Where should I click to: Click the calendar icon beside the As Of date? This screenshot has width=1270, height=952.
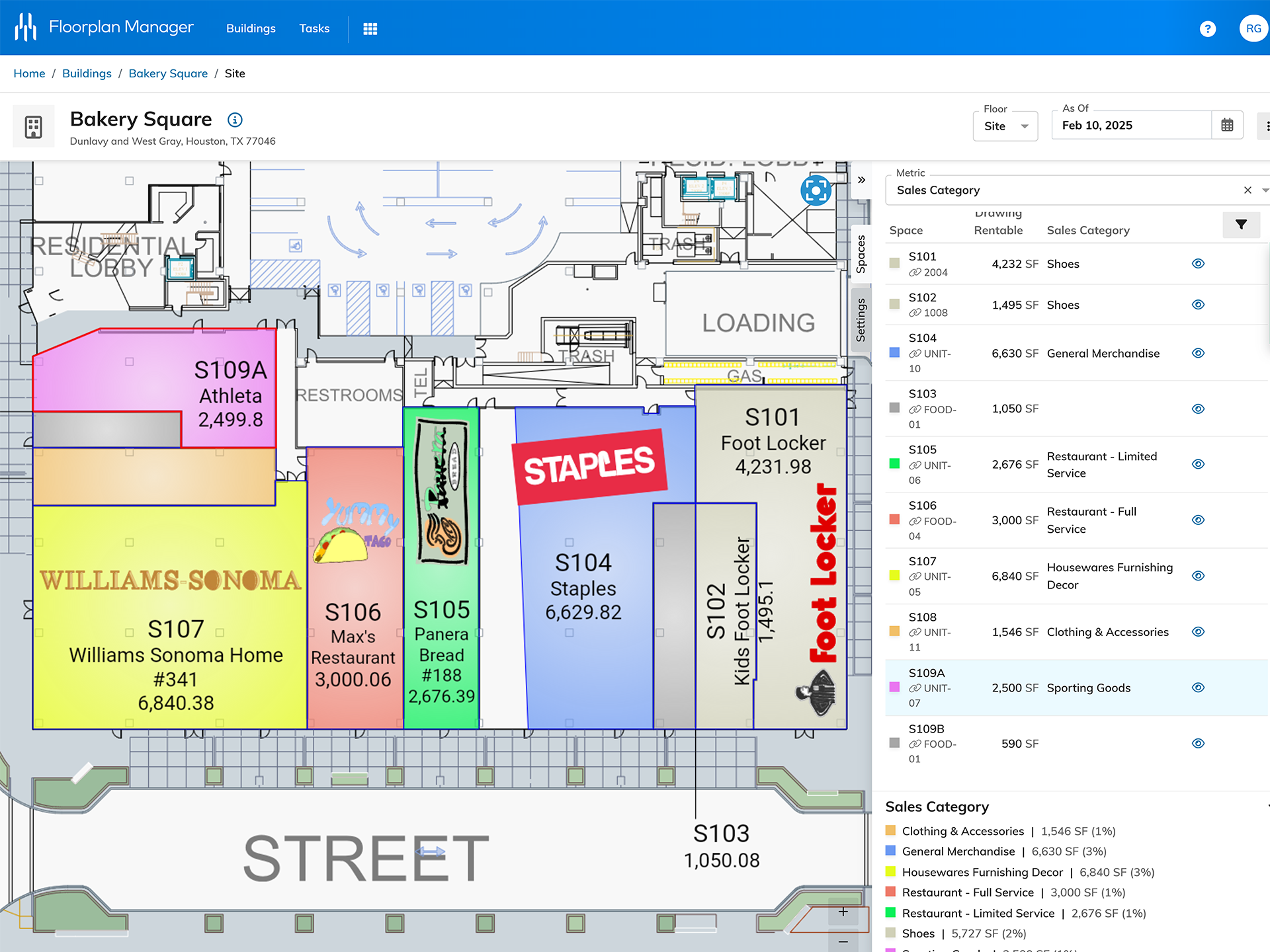(1228, 125)
